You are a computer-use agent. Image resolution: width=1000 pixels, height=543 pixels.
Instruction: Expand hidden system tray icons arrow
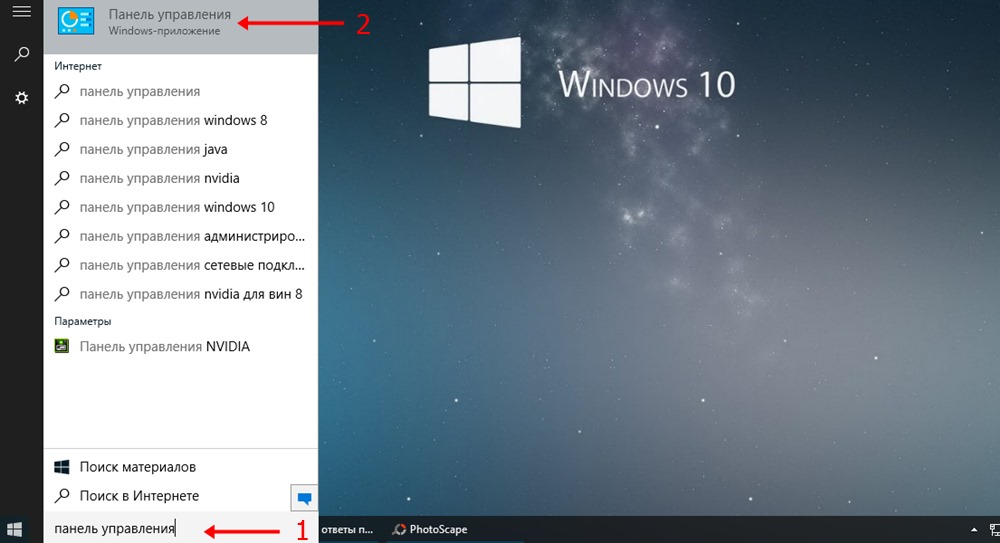[x=973, y=529]
